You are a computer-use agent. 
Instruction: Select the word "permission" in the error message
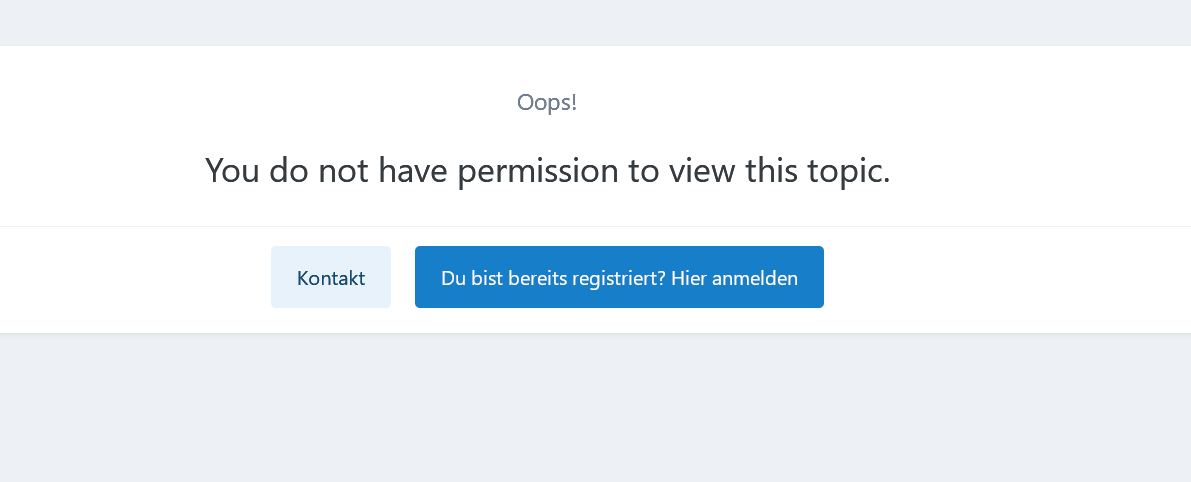(538, 171)
